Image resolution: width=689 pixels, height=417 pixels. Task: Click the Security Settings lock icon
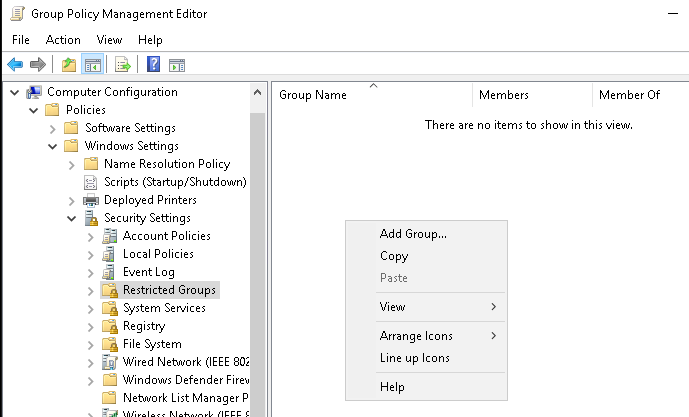click(x=91, y=218)
